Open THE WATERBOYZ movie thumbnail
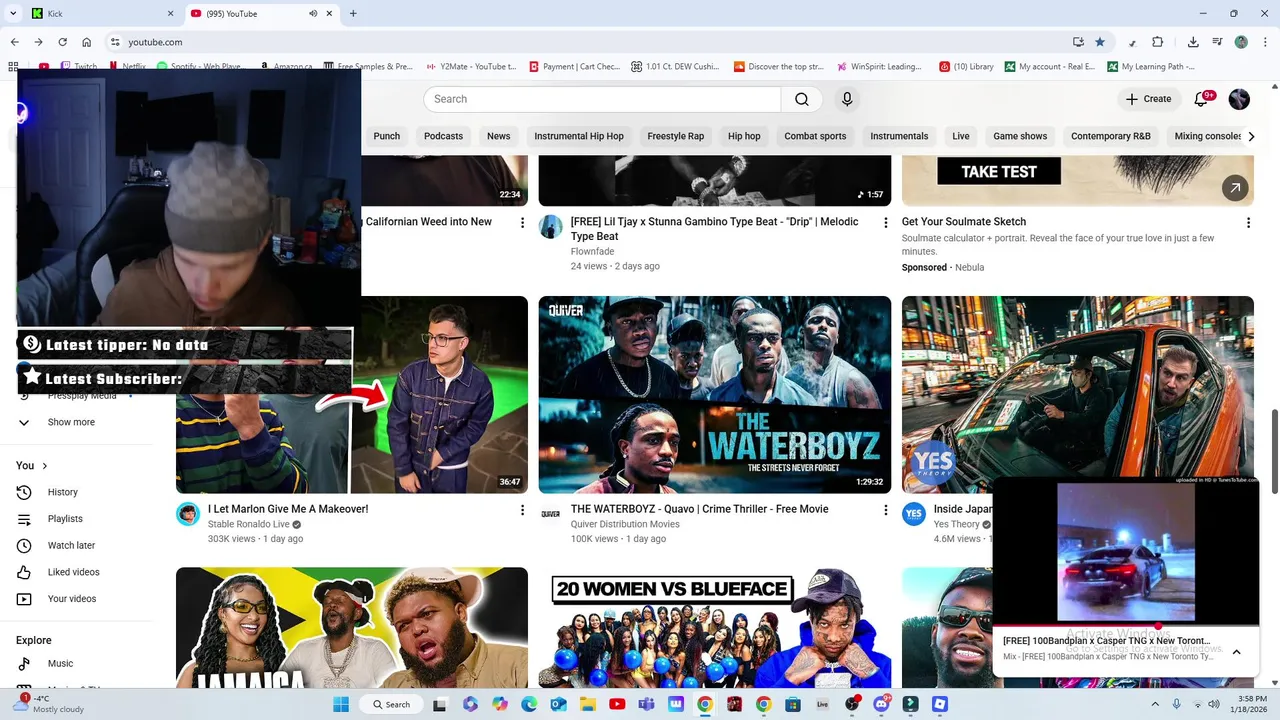This screenshot has height=720, width=1280. pos(714,394)
